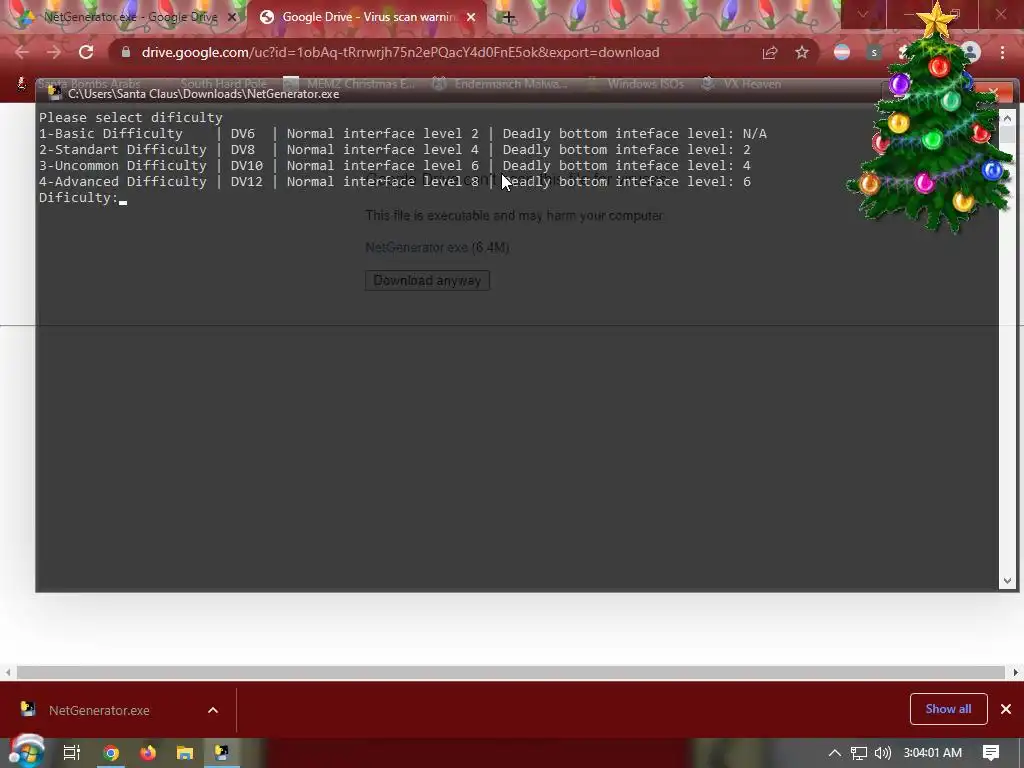Viewport: 1024px width, 768px height.
Task: Bookmark this page with the star icon
Action: (x=802, y=52)
